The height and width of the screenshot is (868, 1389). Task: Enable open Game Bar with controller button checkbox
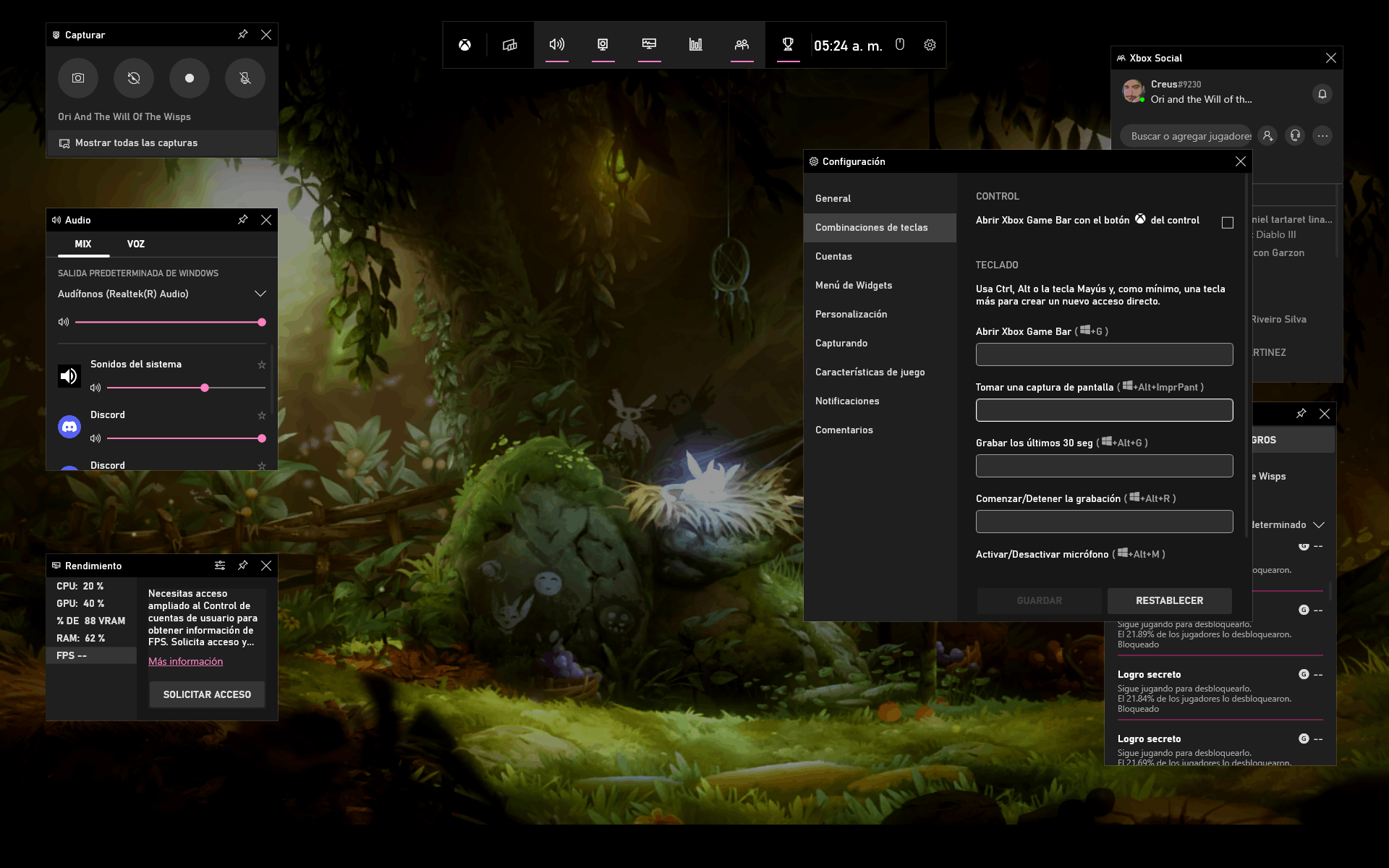point(1228,223)
